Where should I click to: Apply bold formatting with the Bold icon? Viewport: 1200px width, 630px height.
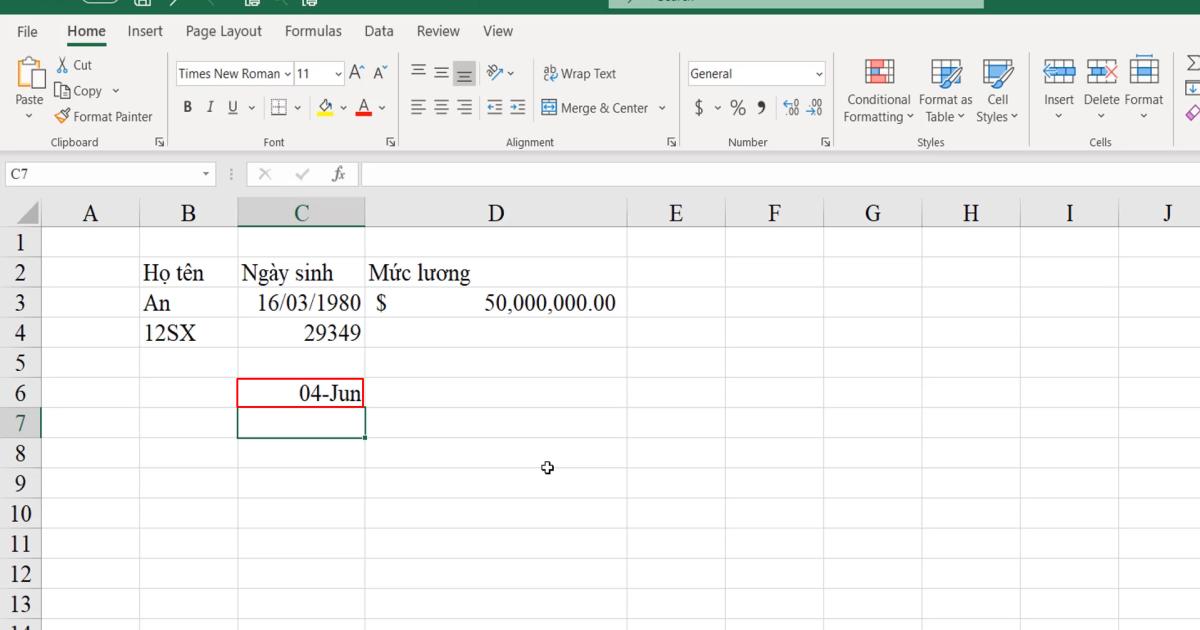click(188, 107)
